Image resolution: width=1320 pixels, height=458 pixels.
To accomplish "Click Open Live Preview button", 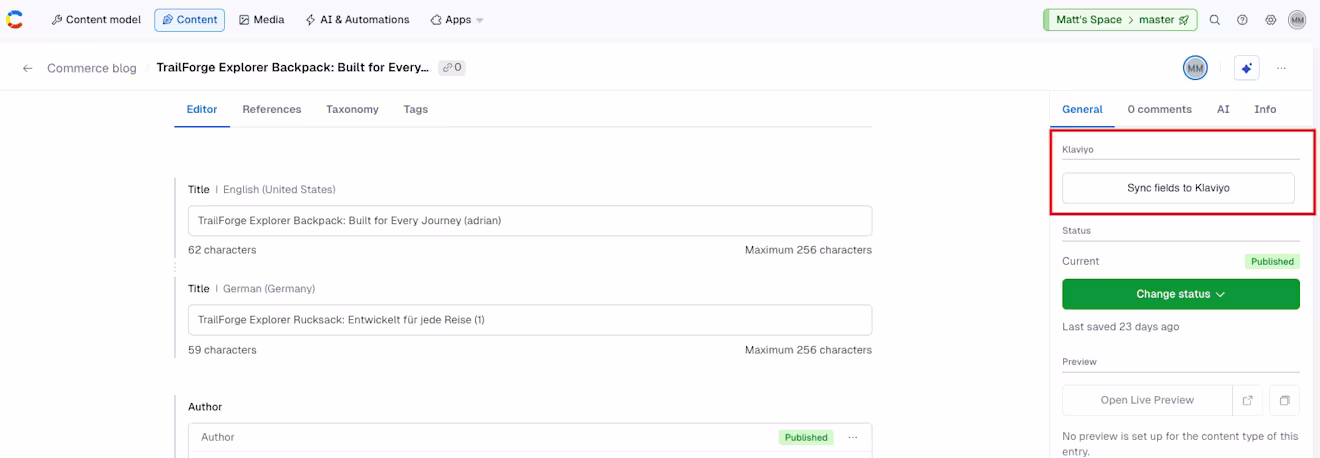I will point(1147,400).
